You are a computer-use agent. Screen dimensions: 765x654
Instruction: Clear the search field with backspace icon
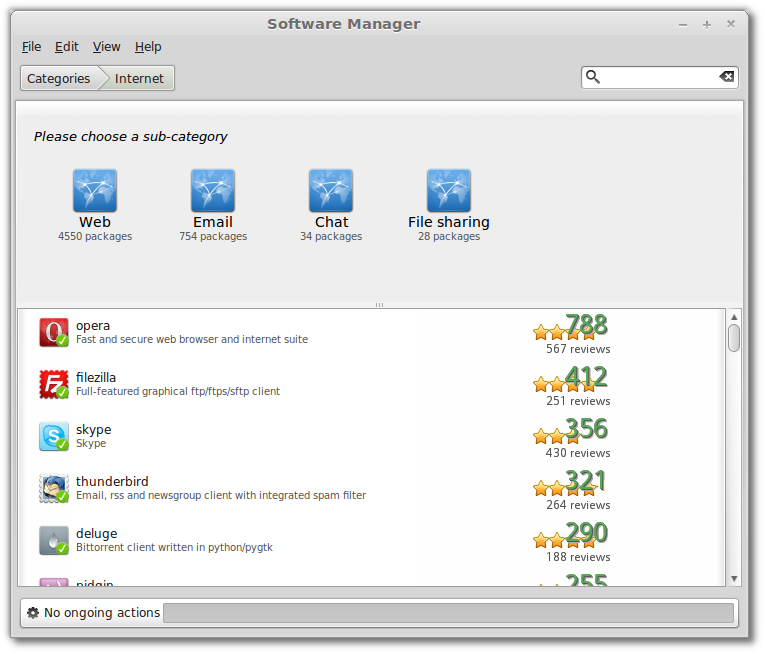(726, 77)
